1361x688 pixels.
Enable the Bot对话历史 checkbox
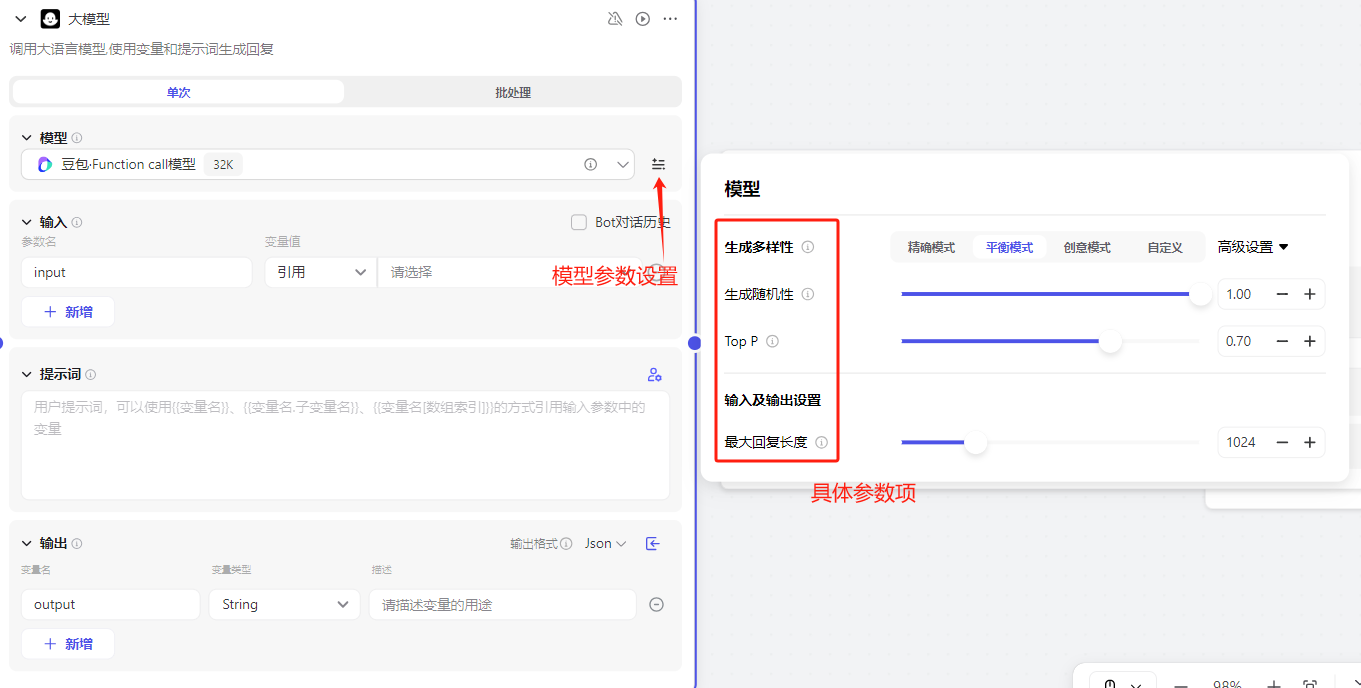point(579,222)
